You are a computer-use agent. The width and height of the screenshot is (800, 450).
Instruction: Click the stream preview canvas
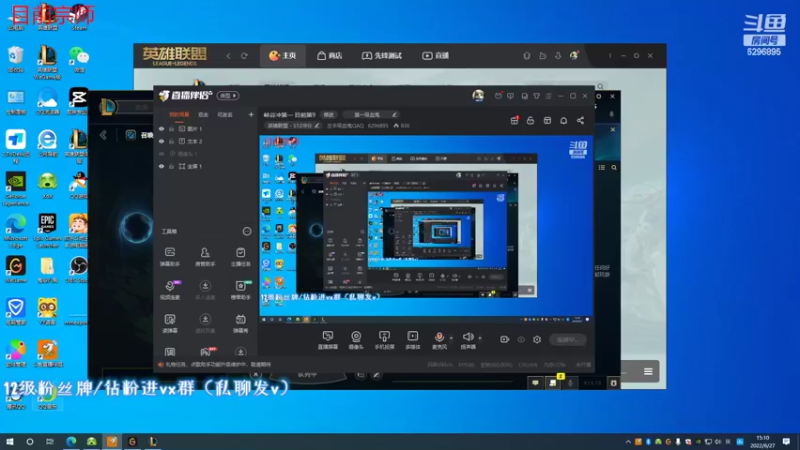(x=427, y=229)
